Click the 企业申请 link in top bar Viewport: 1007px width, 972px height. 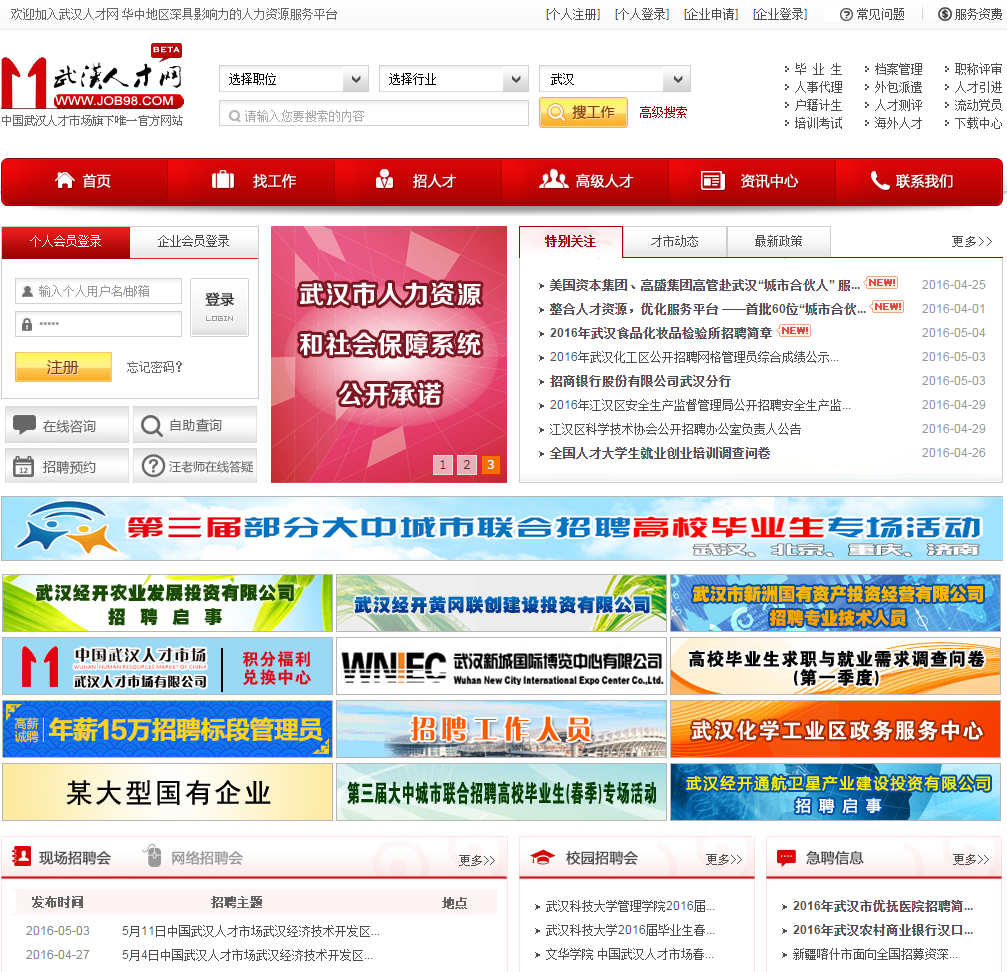click(x=711, y=14)
